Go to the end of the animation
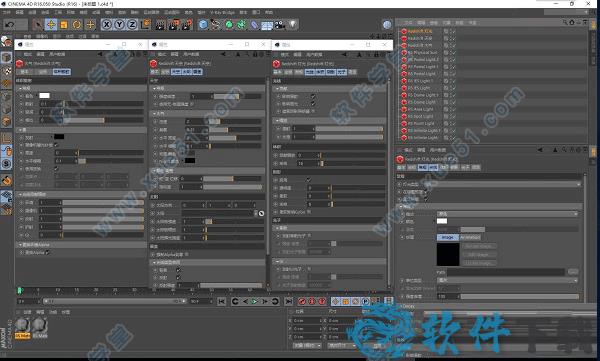Image resolution: width=600 pixels, height=361 pixels. tap(289, 302)
